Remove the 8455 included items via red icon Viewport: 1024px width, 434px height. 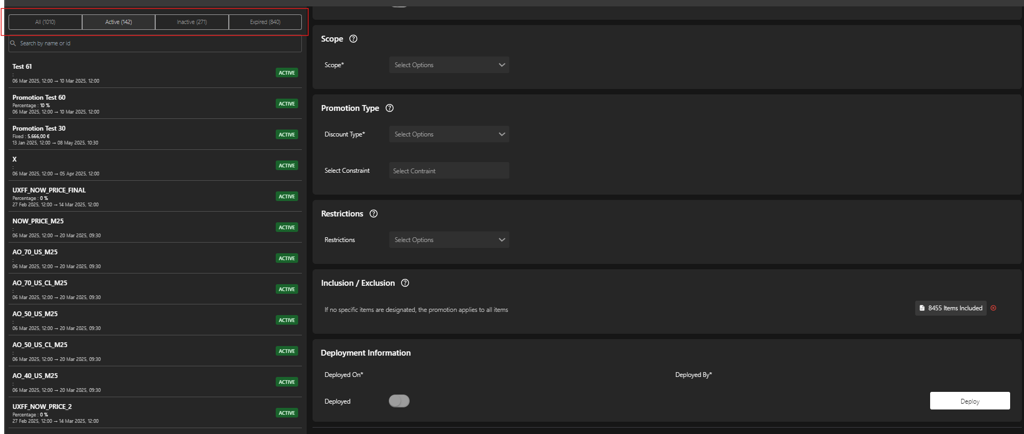(993, 308)
